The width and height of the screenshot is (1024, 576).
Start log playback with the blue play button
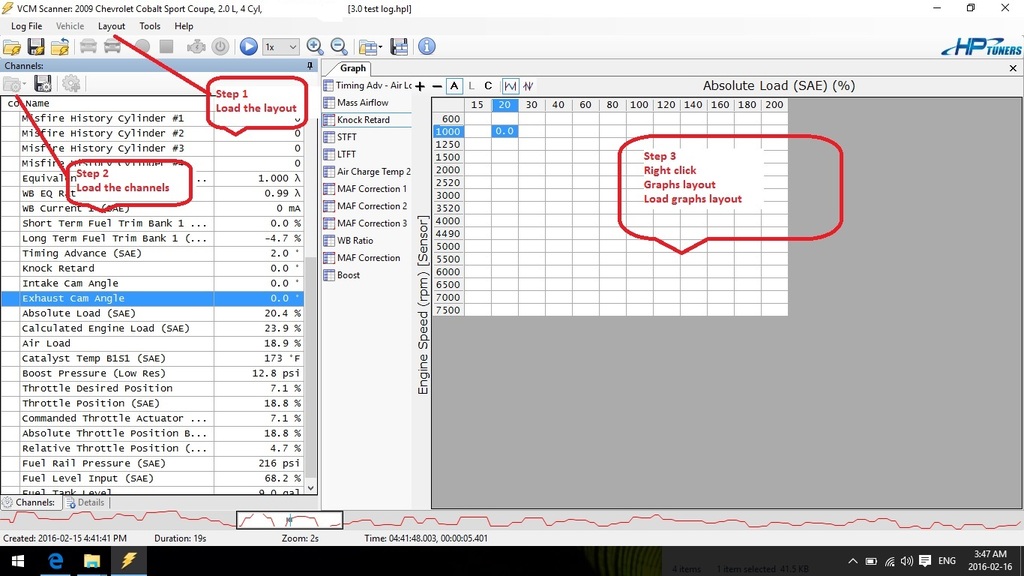tap(248, 47)
